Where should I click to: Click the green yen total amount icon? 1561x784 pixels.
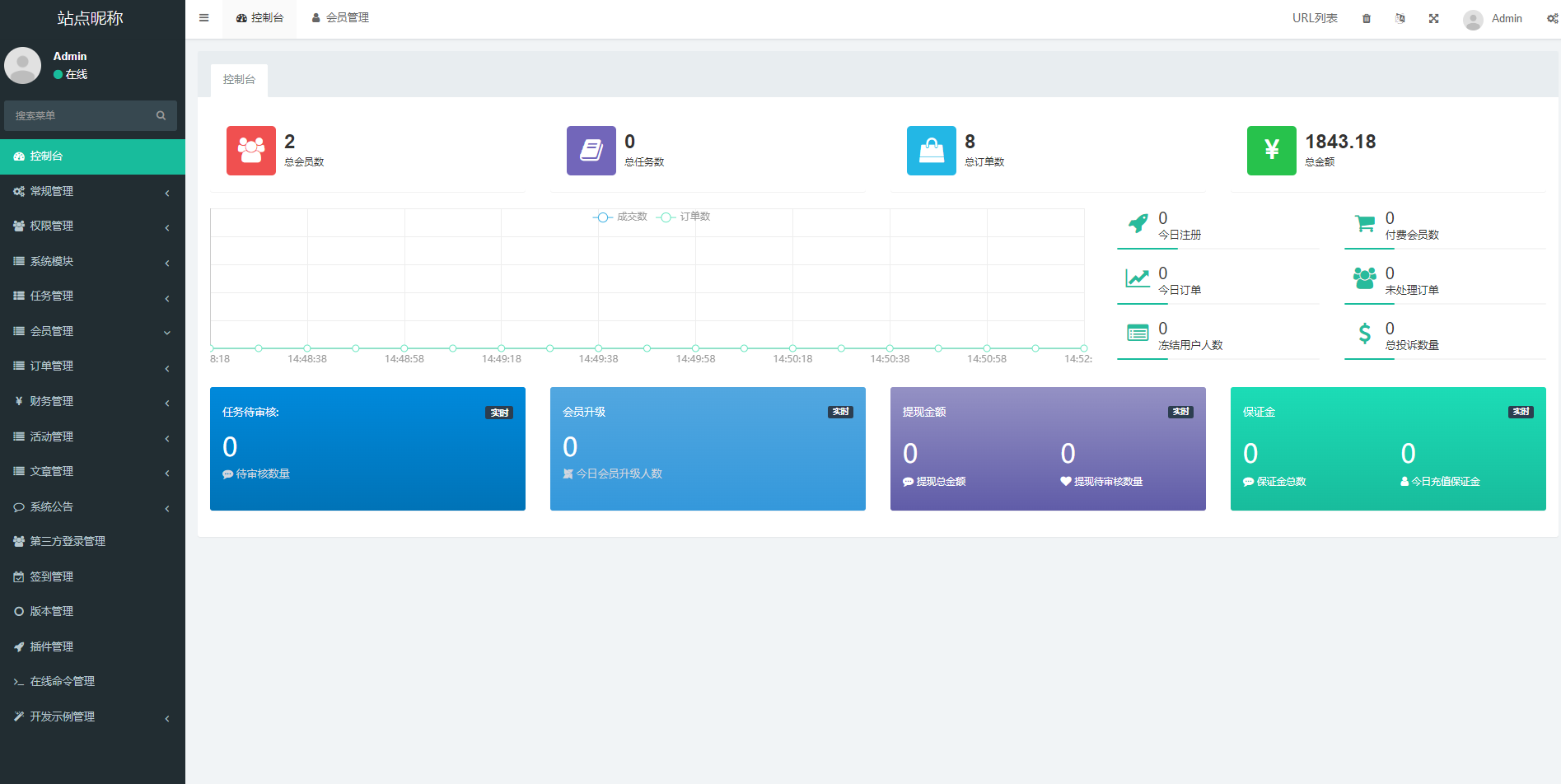(x=1272, y=151)
